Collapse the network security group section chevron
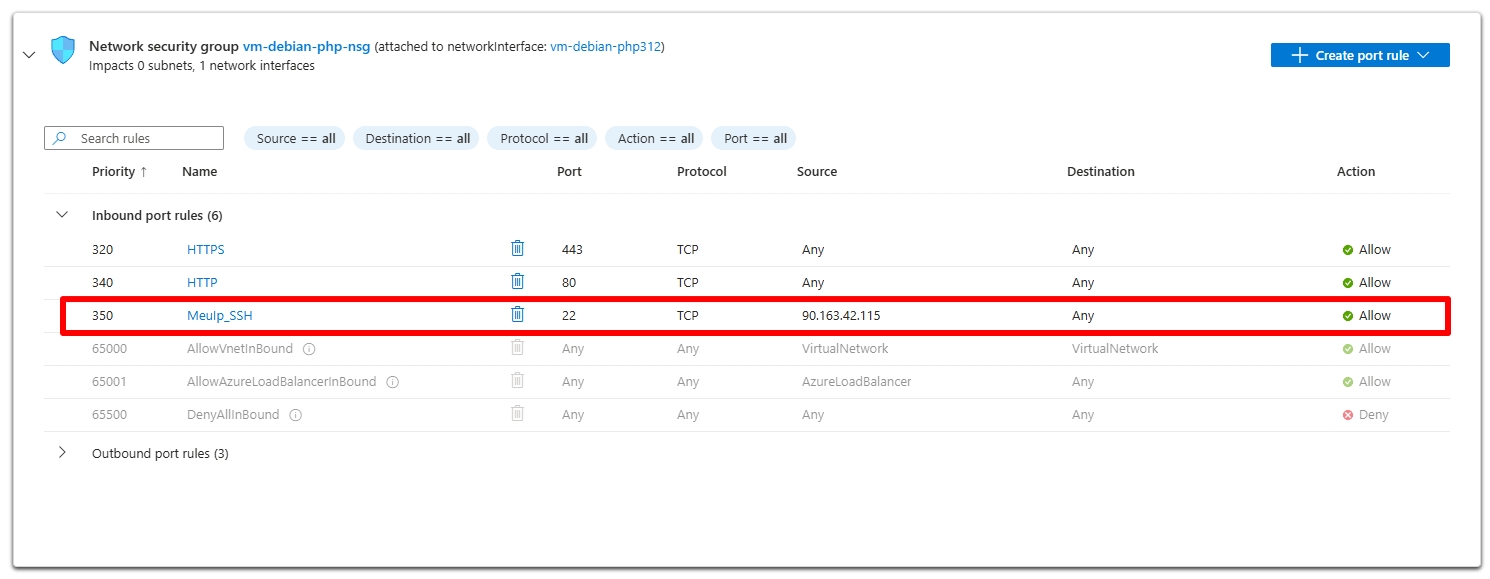Image resolution: width=1490 pixels, height=579 pixels. 29,55
